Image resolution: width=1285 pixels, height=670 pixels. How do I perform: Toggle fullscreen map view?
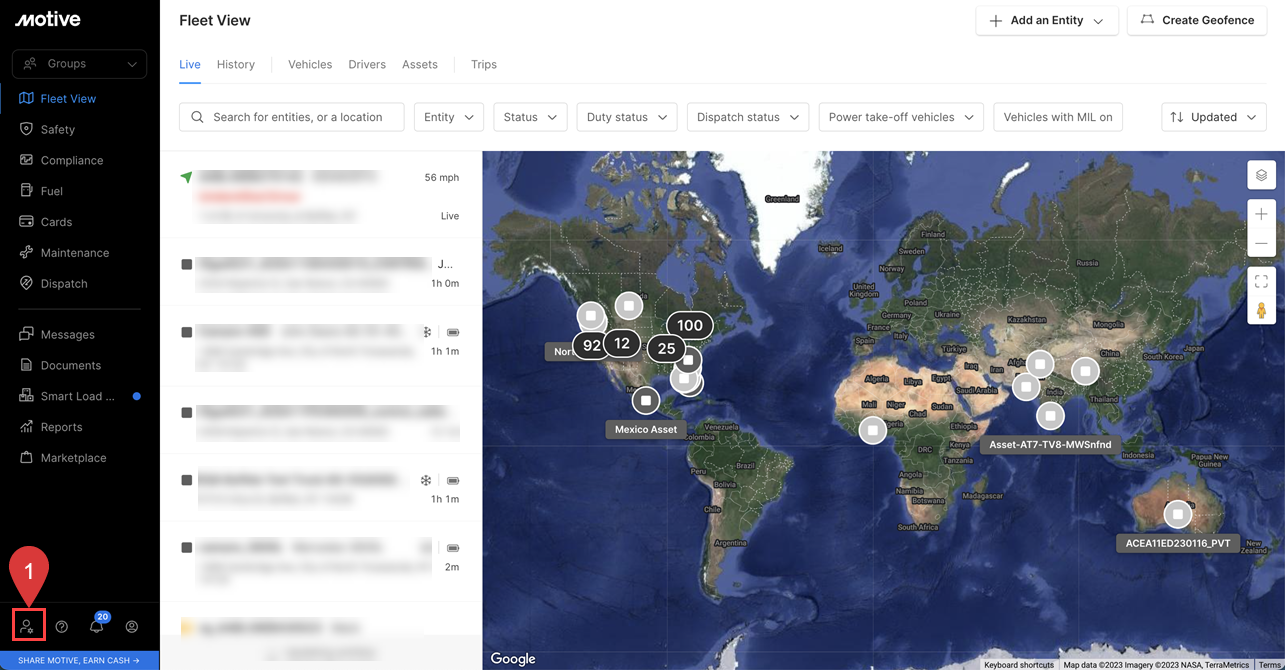coord(1261,282)
